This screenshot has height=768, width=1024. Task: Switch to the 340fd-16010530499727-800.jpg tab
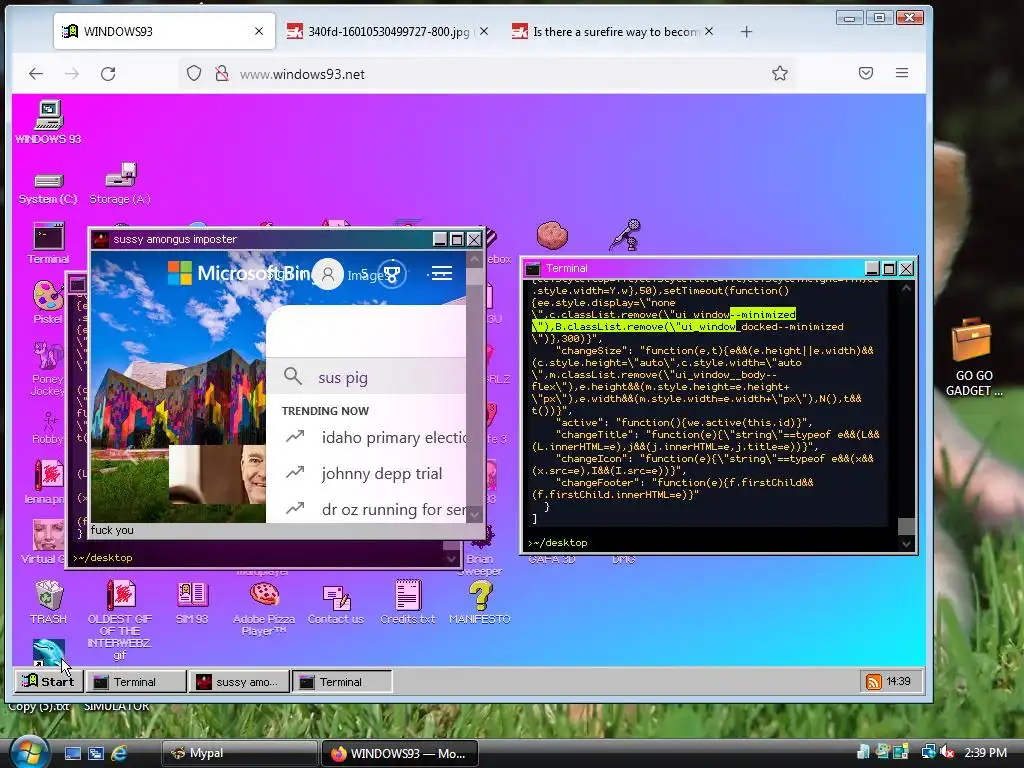(388, 31)
